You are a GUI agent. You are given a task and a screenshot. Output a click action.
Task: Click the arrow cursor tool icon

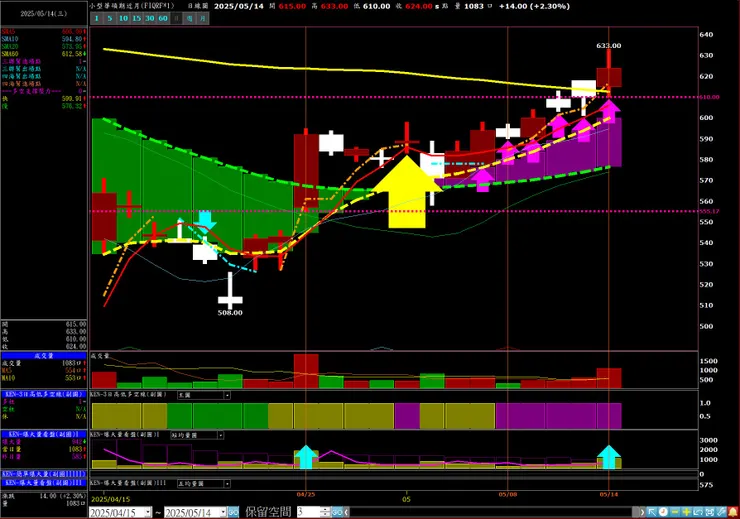[x=652, y=512]
